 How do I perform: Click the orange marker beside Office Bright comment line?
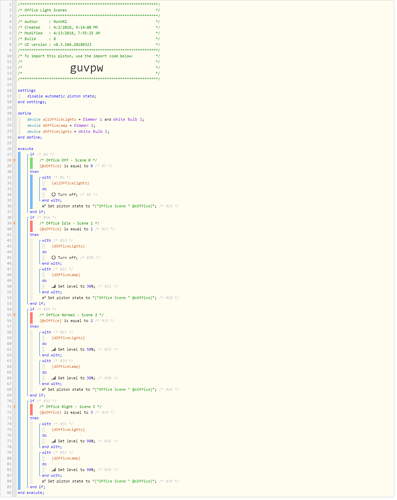pyautogui.click(x=15, y=407)
